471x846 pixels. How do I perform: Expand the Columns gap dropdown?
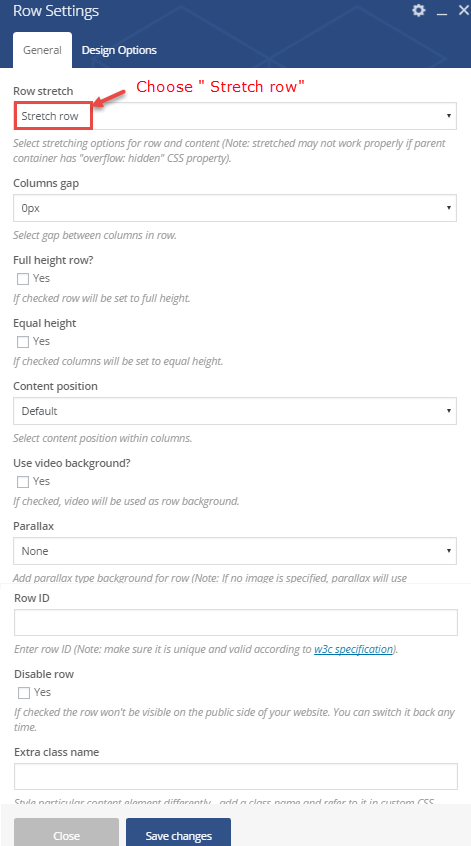click(x=235, y=208)
